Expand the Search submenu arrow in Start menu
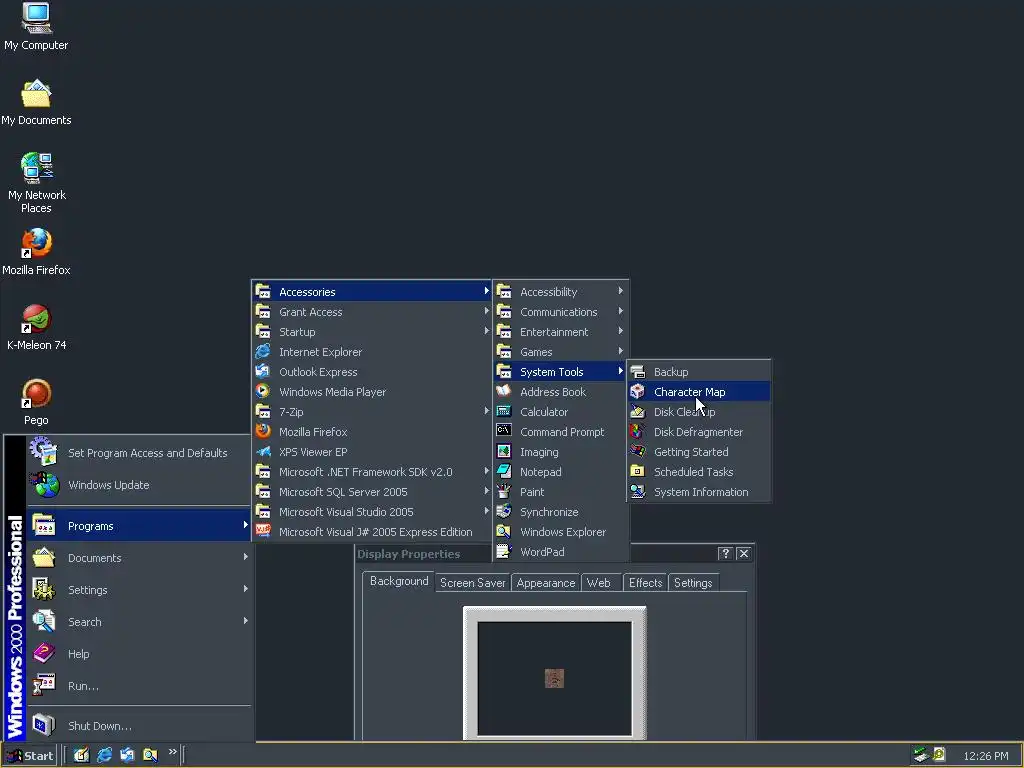The width and height of the screenshot is (1024, 768). (x=246, y=621)
